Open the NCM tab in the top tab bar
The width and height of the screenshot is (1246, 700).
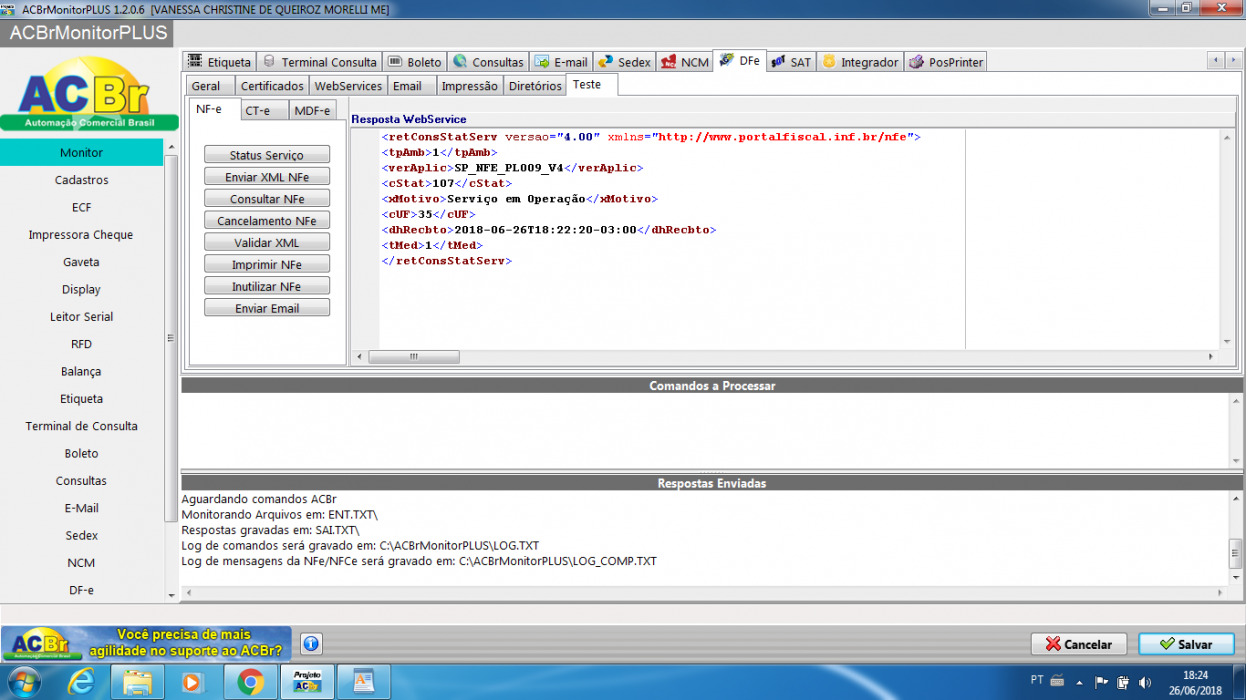pos(685,62)
